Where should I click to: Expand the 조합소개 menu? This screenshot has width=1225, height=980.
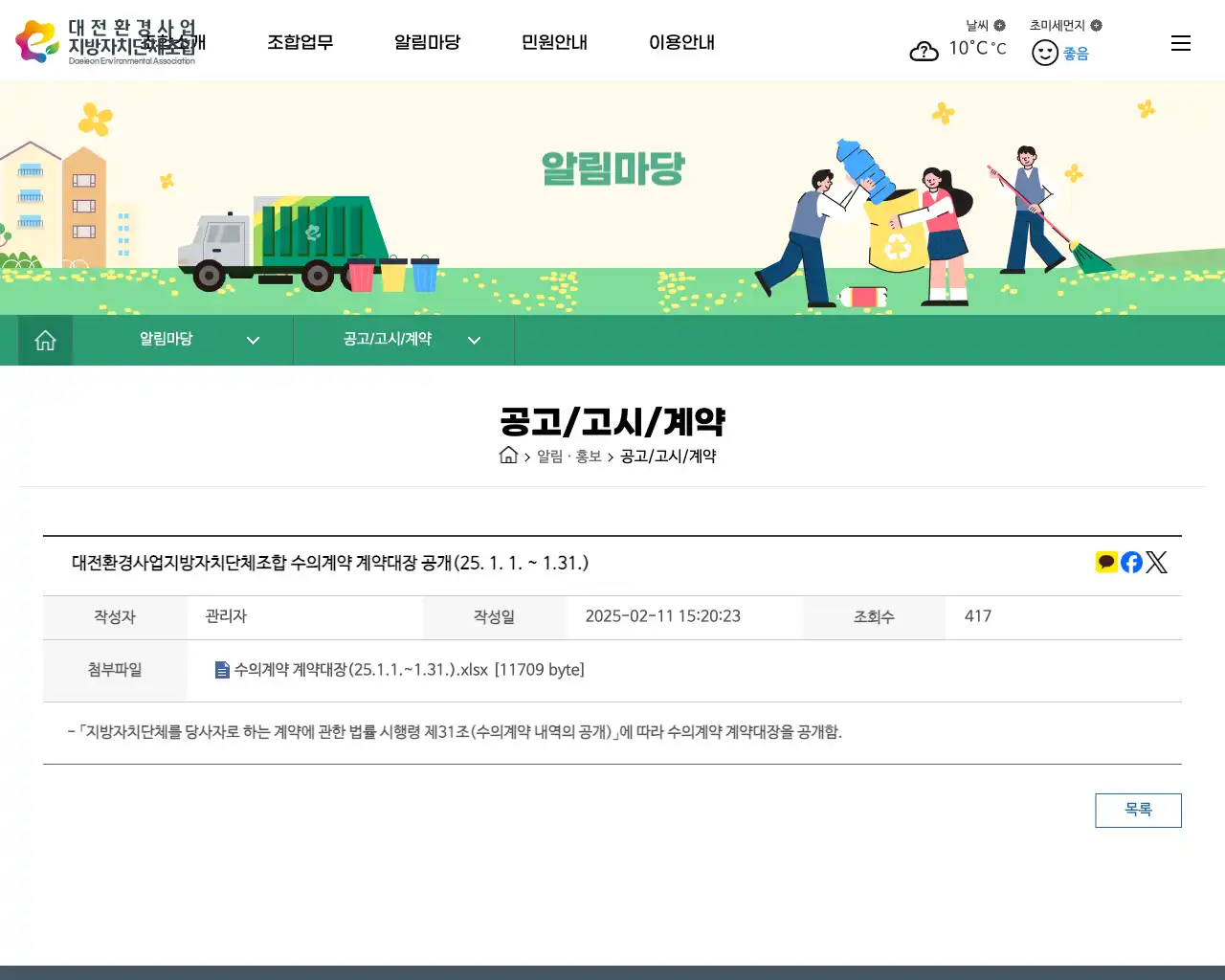click(173, 42)
